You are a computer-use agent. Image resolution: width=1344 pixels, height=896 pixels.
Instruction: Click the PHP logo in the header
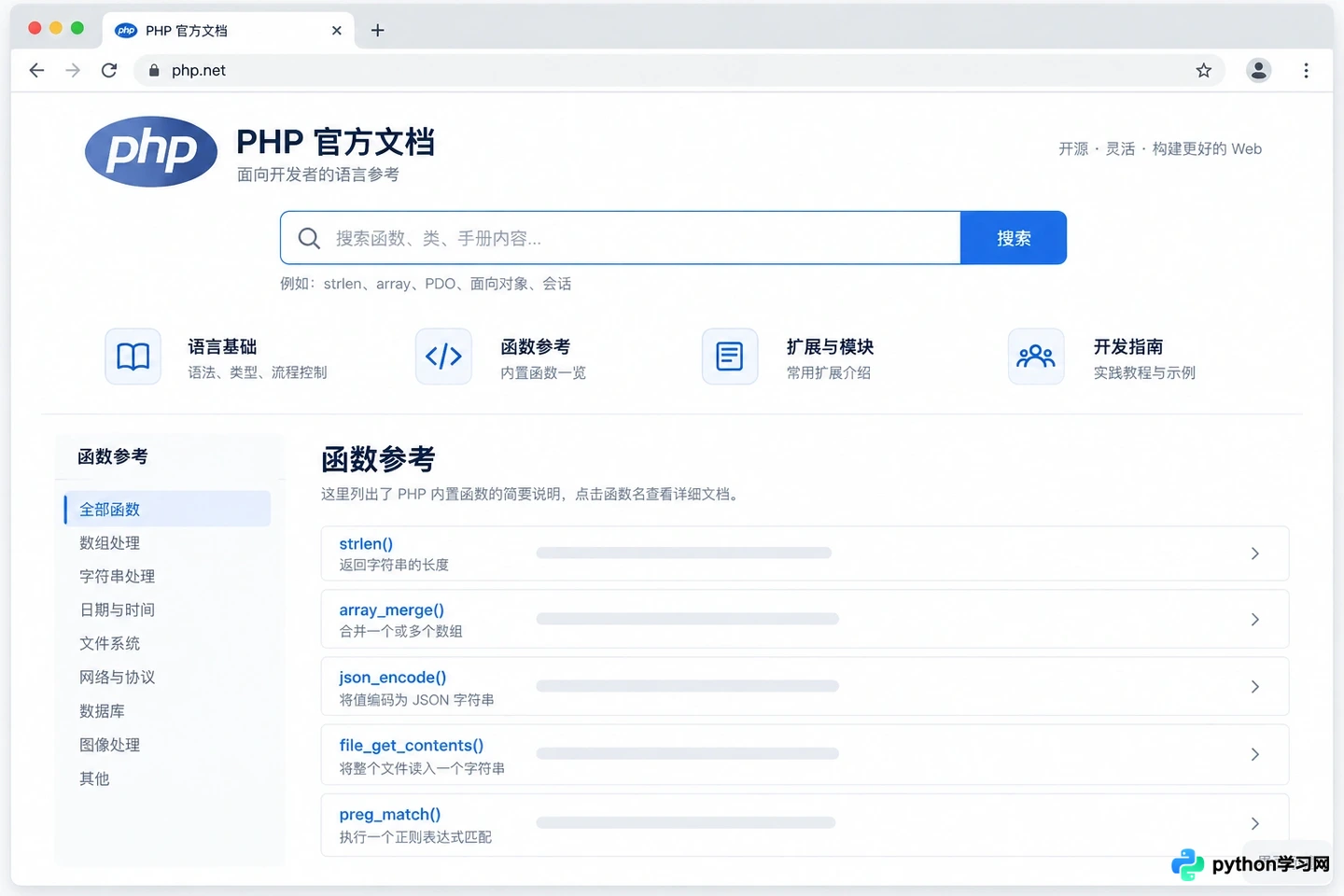[151, 151]
